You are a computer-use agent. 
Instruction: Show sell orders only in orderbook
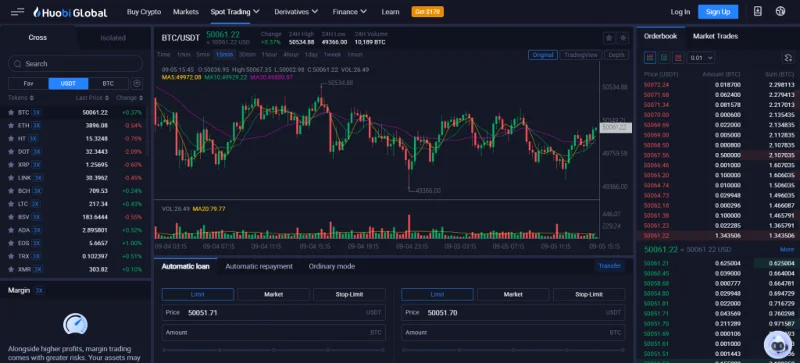click(678, 58)
